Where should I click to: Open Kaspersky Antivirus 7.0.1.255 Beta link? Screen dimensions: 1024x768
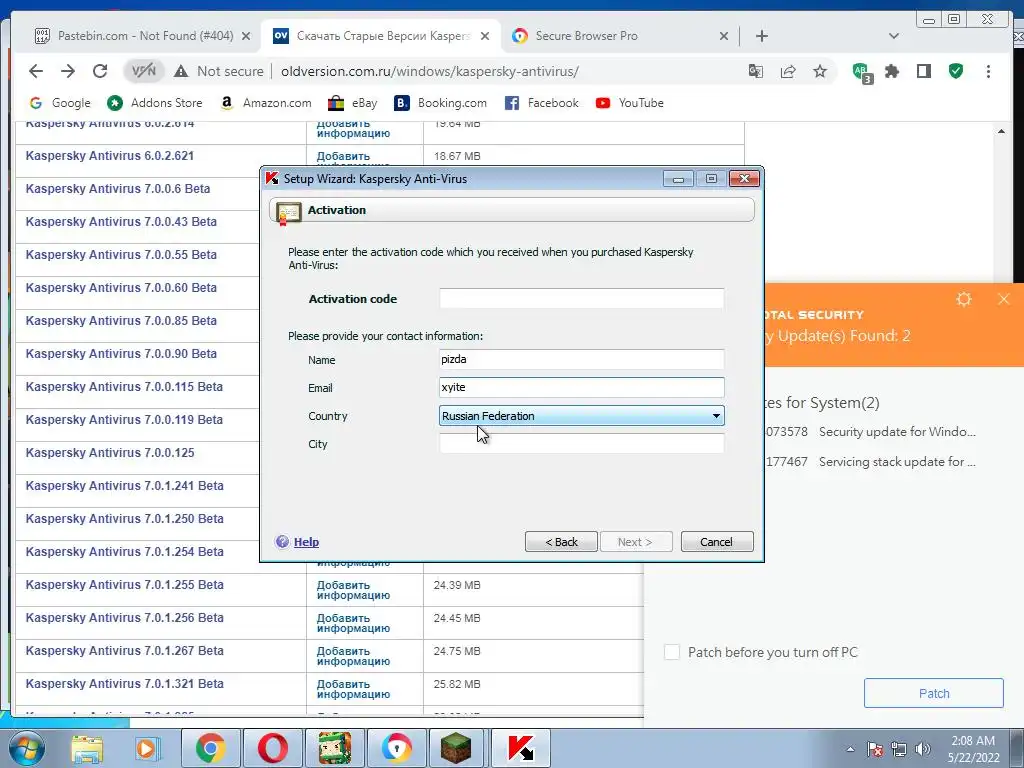pos(124,584)
